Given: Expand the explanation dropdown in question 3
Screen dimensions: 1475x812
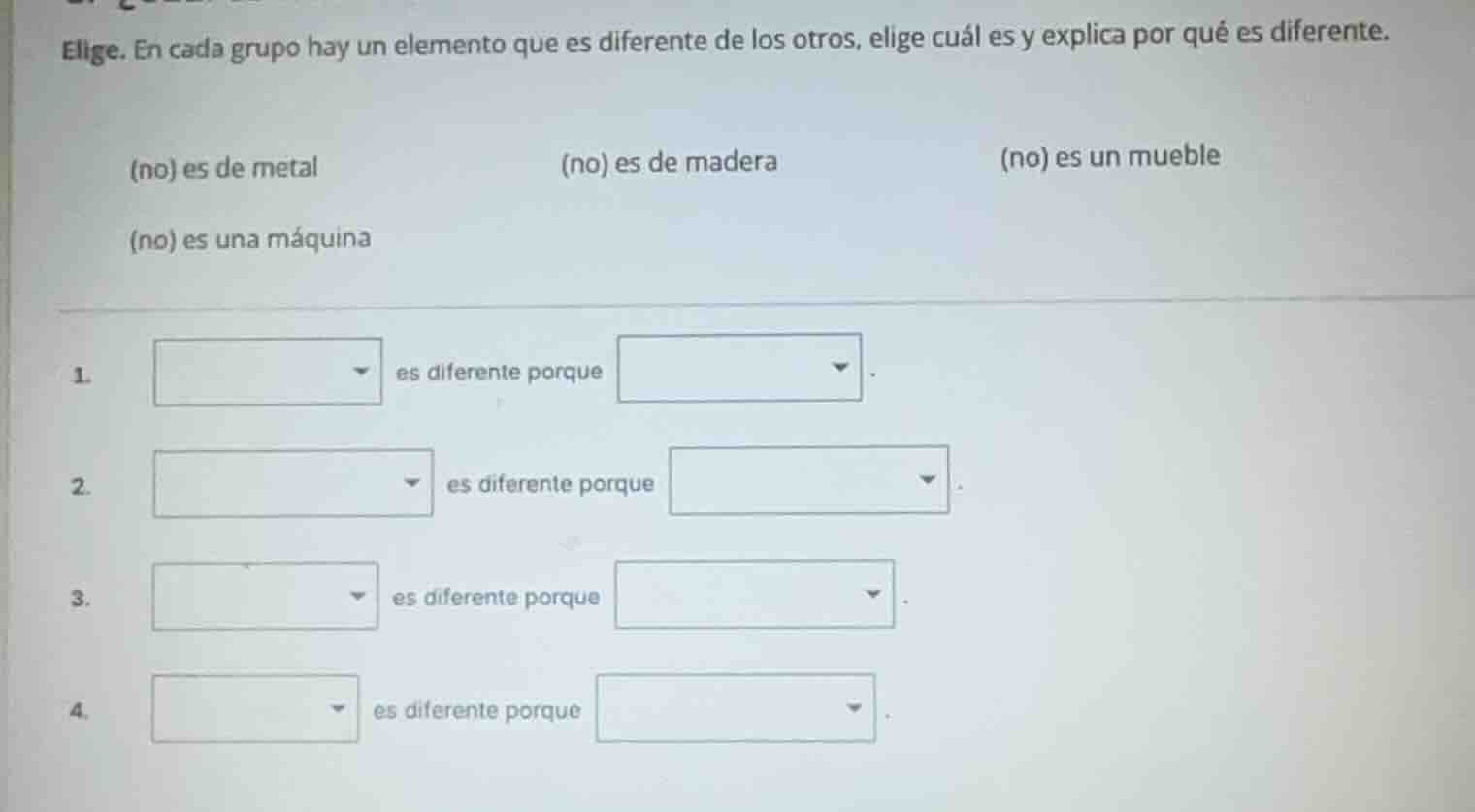Looking at the screenshot, I should (x=755, y=597).
